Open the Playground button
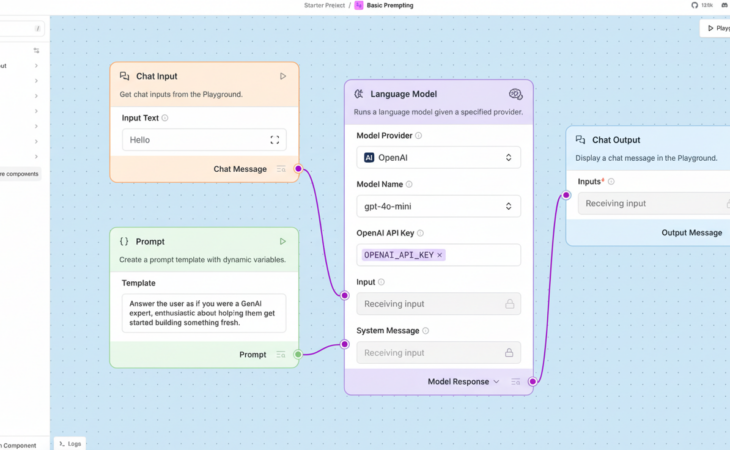730x450 pixels. tap(717, 28)
